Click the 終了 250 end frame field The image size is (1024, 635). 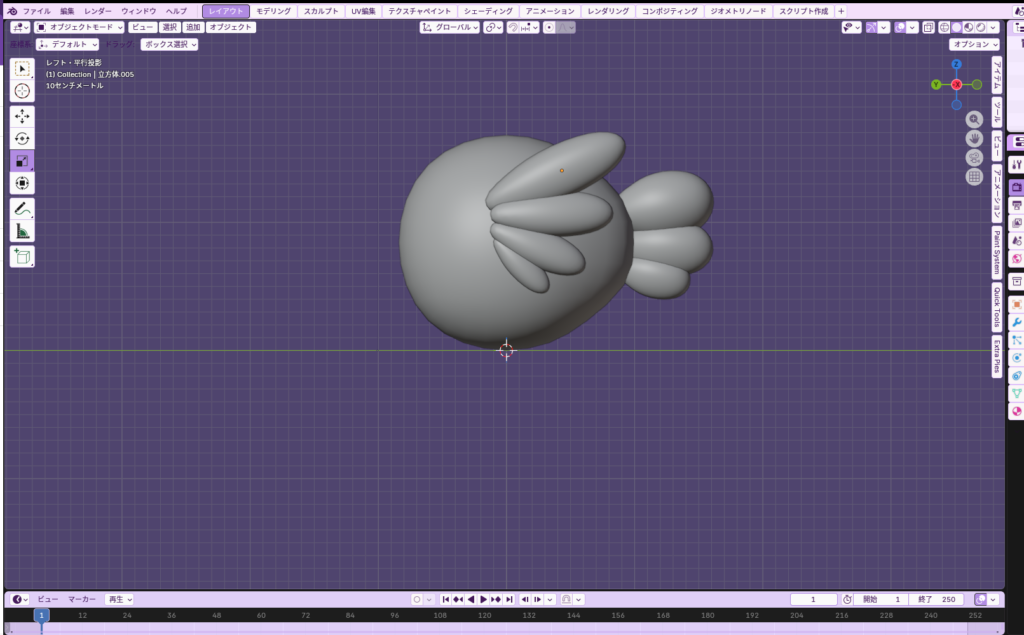tap(938, 599)
